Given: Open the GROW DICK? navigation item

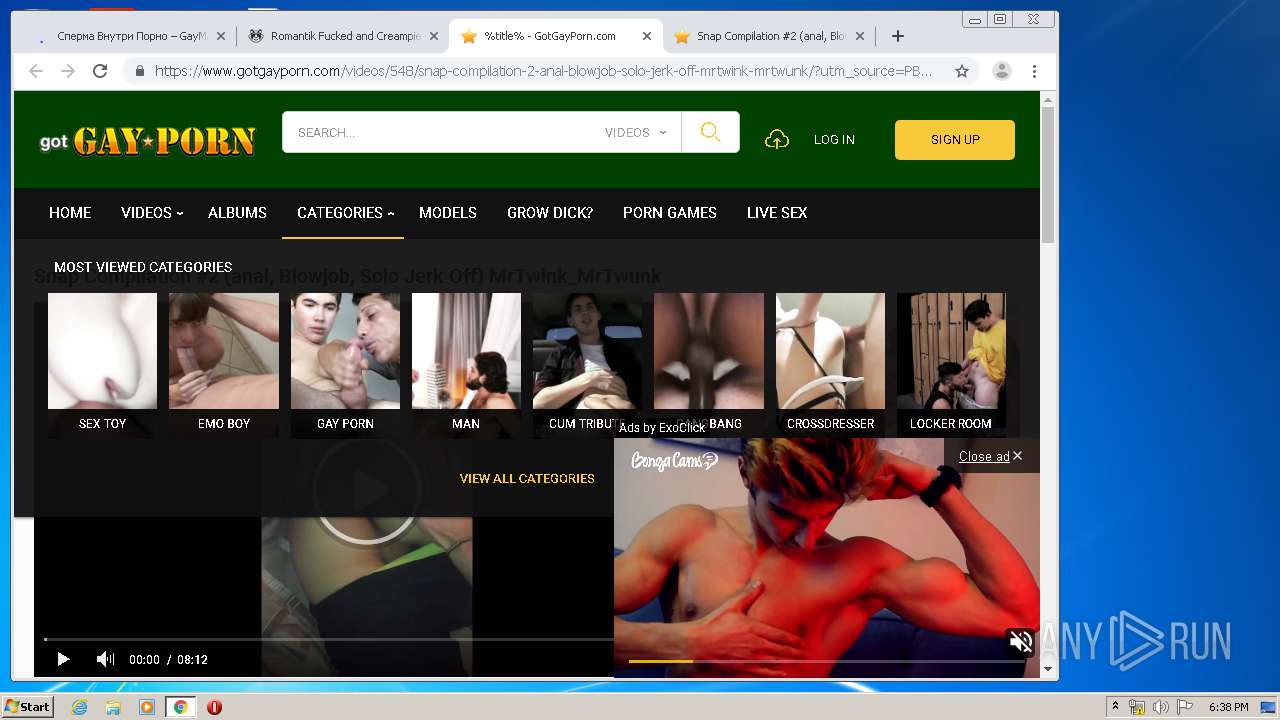Looking at the screenshot, I should (550, 213).
